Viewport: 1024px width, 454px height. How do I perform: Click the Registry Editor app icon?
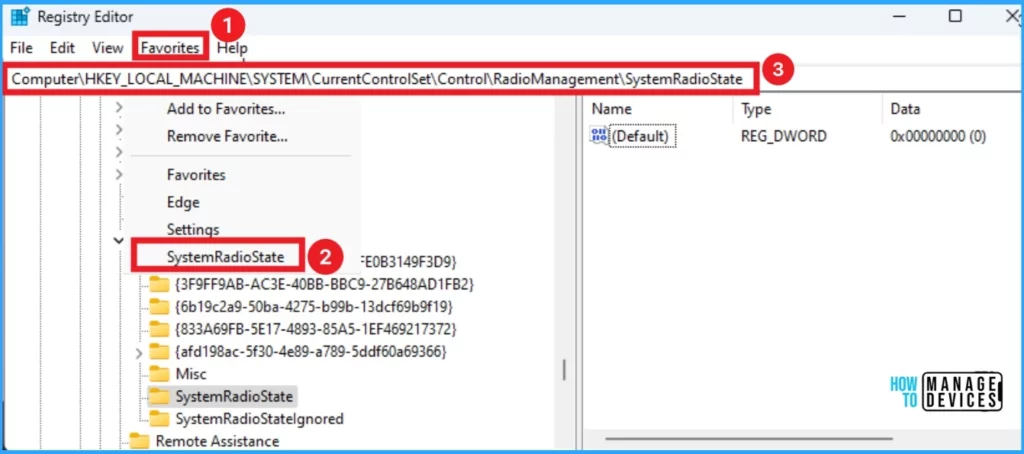click(x=20, y=16)
